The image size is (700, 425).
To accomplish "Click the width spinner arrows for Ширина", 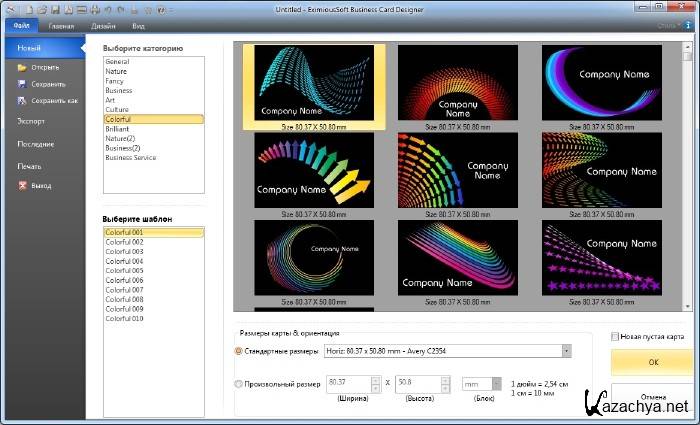I will point(377,383).
